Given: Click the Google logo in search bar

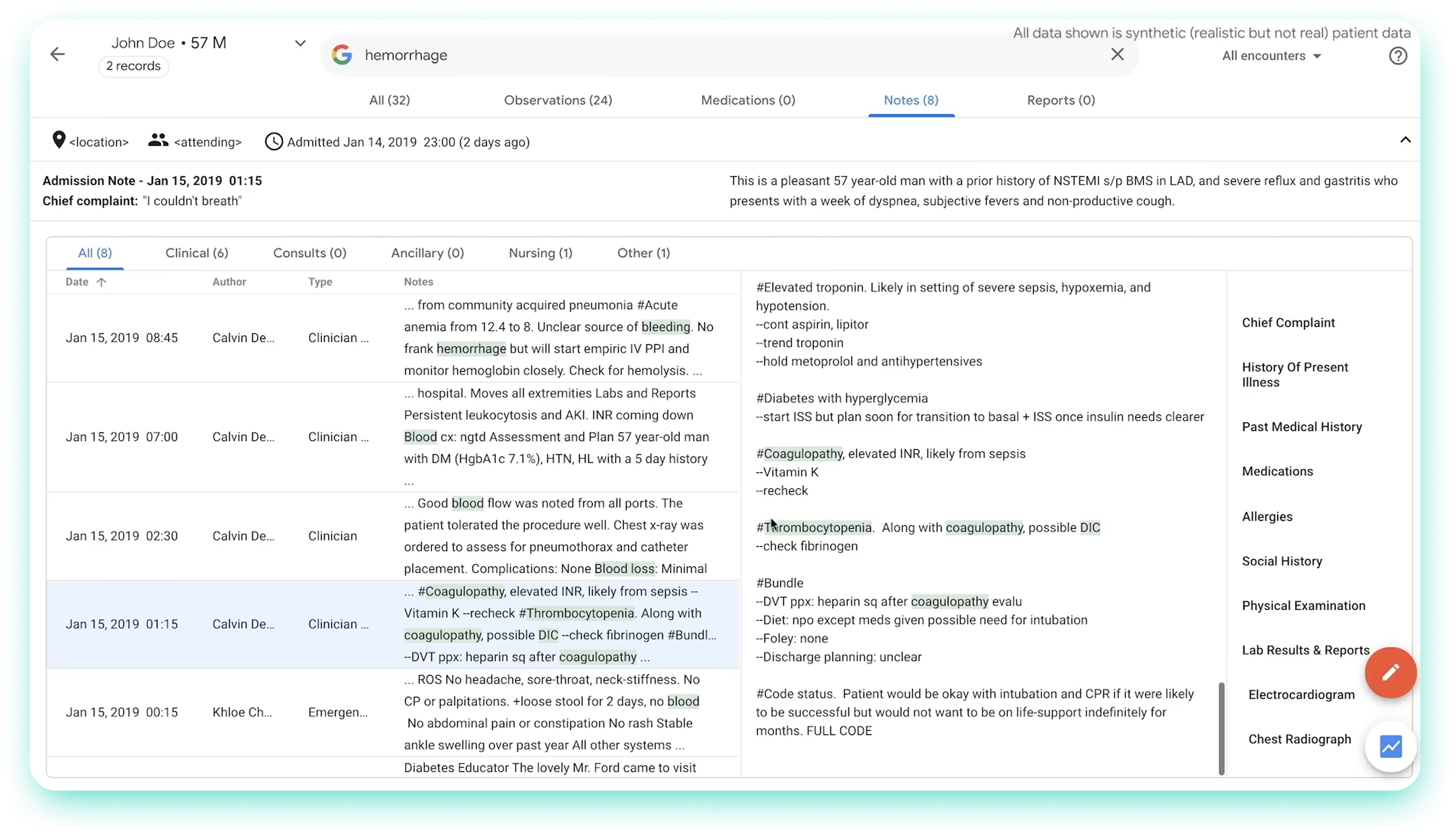Looking at the screenshot, I should [x=342, y=55].
